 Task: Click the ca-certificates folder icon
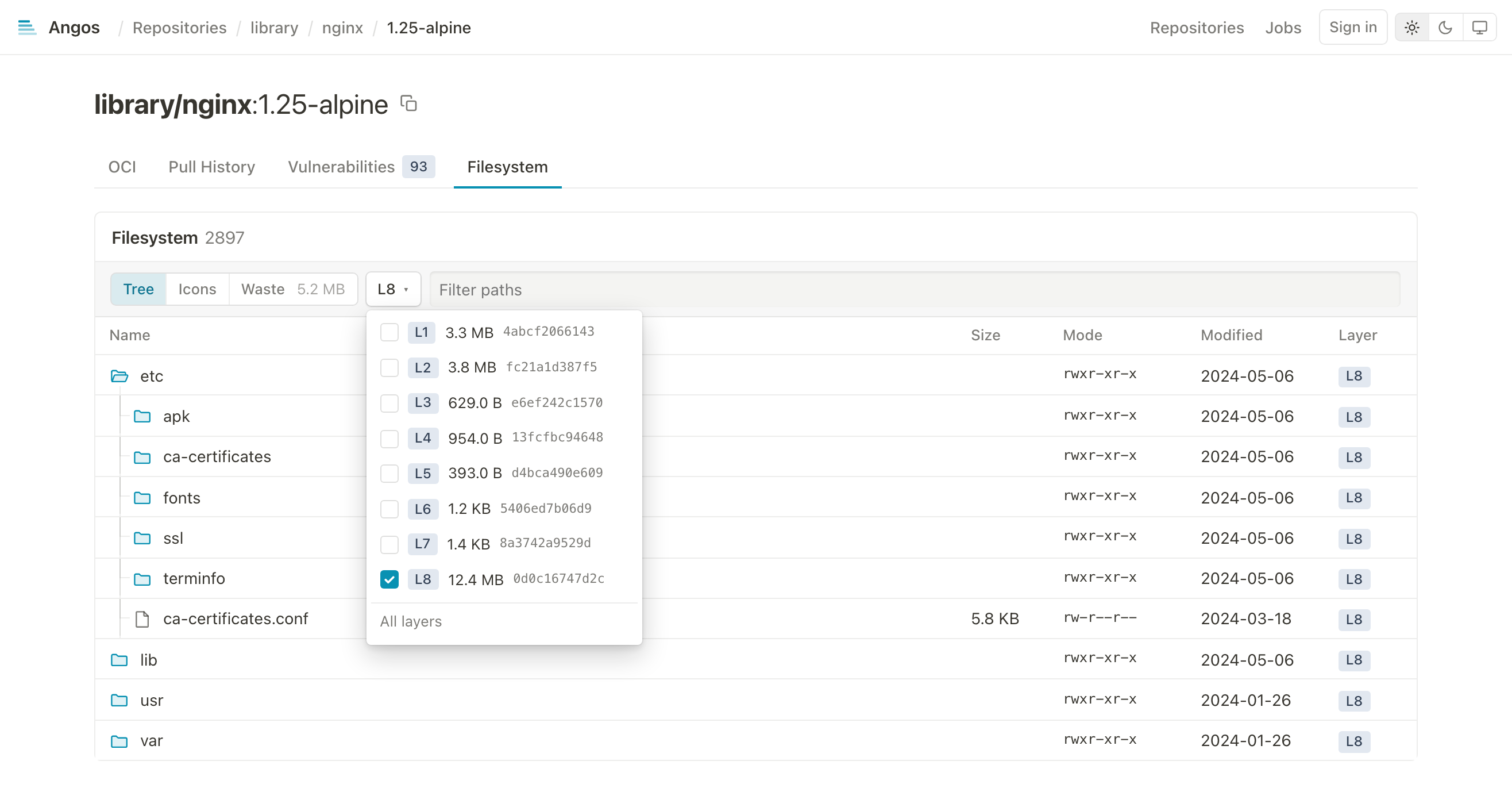pos(142,457)
